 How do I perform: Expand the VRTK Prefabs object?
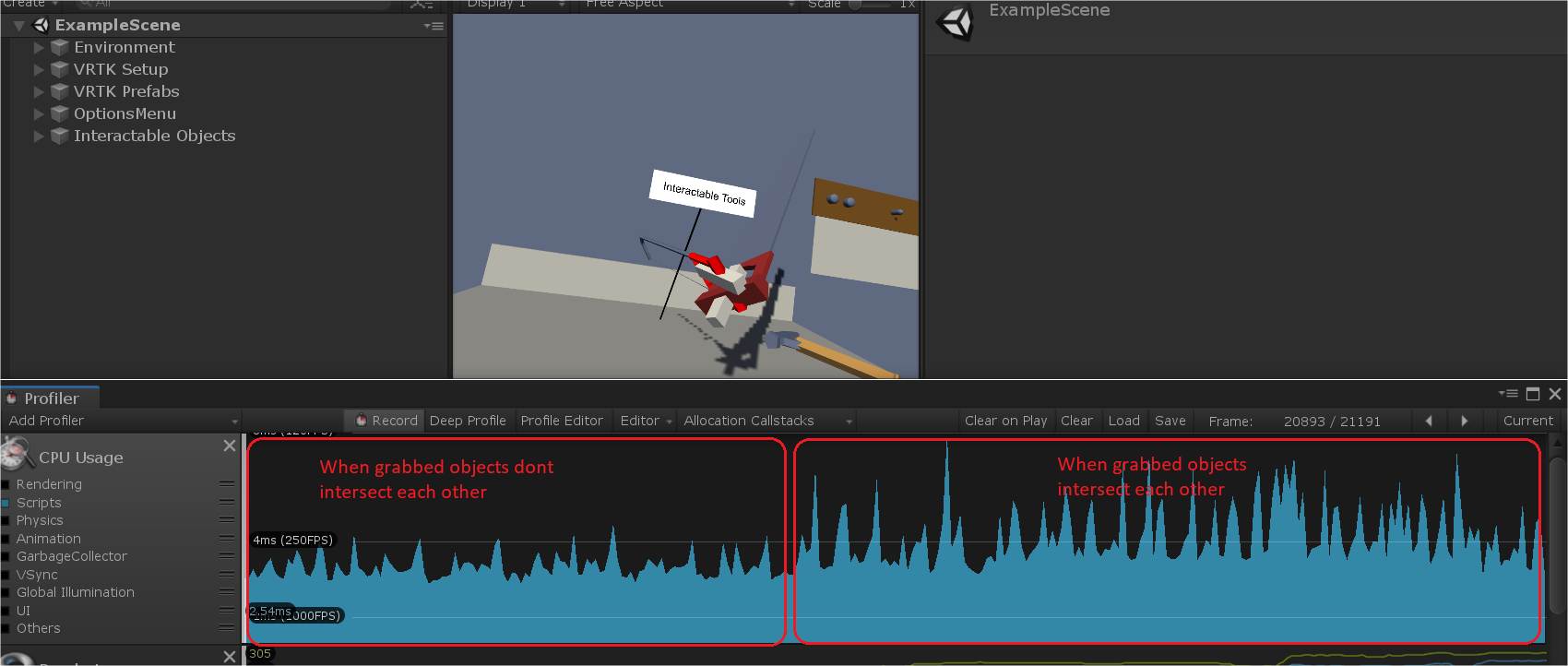tap(39, 91)
